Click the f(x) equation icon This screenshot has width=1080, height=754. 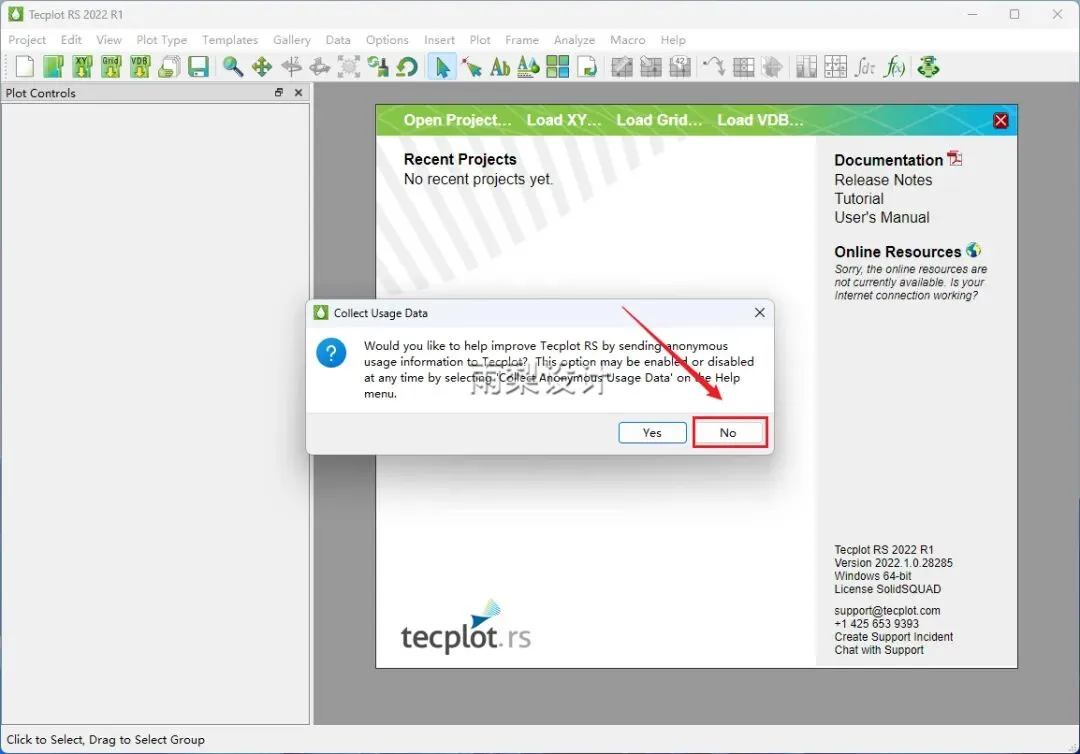click(895, 67)
